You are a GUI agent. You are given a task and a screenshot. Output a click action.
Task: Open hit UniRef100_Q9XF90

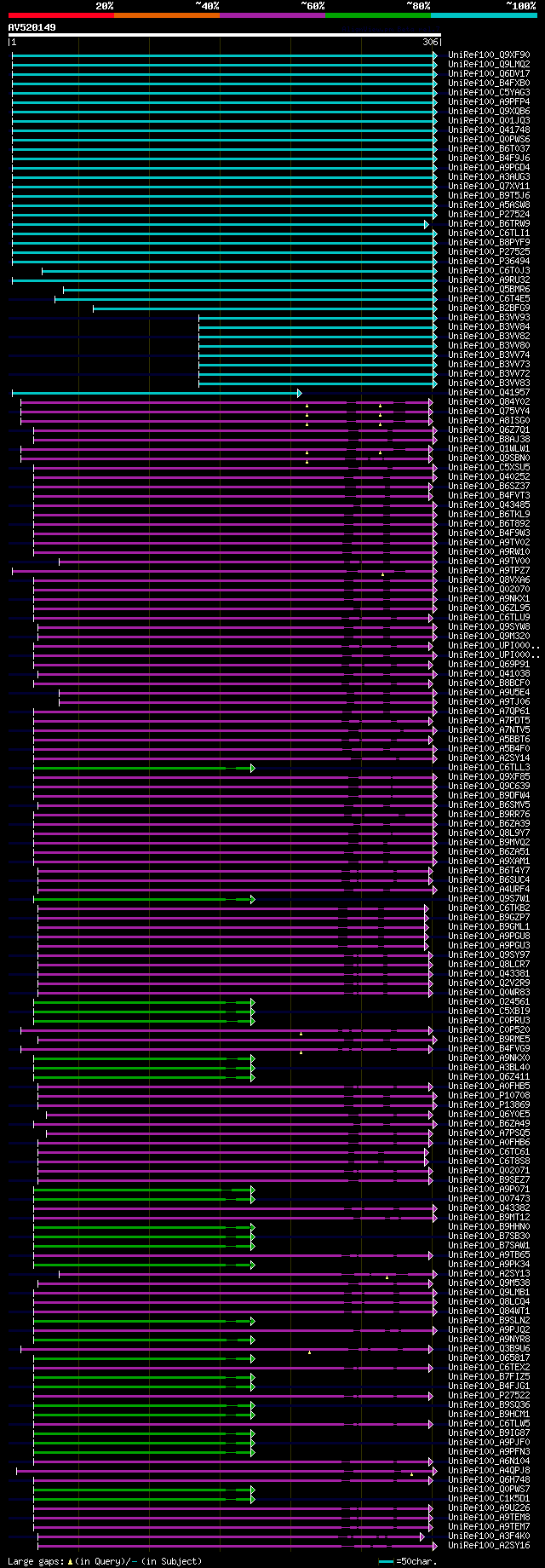point(489,55)
